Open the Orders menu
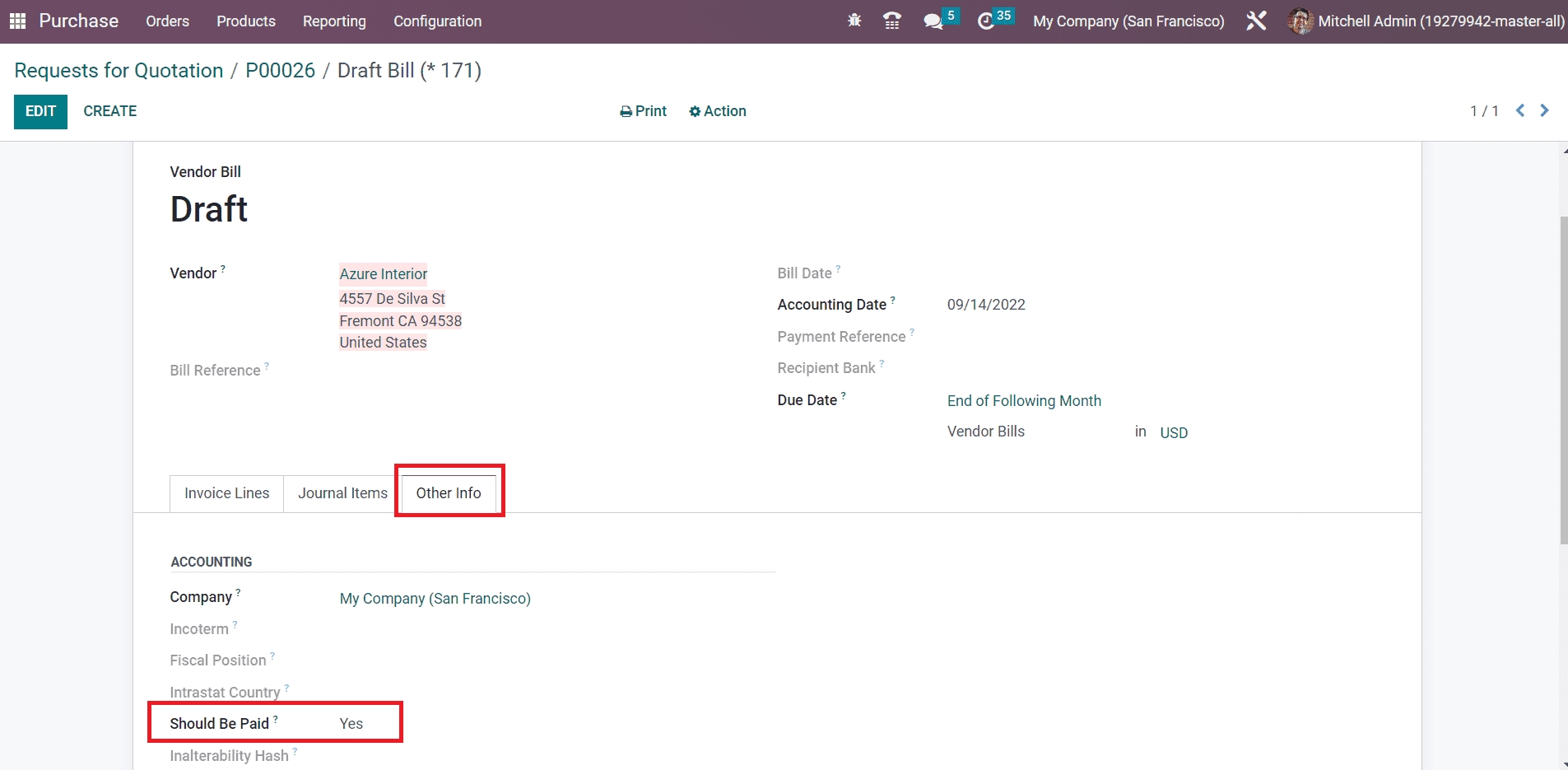The image size is (1568, 770). (x=167, y=21)
